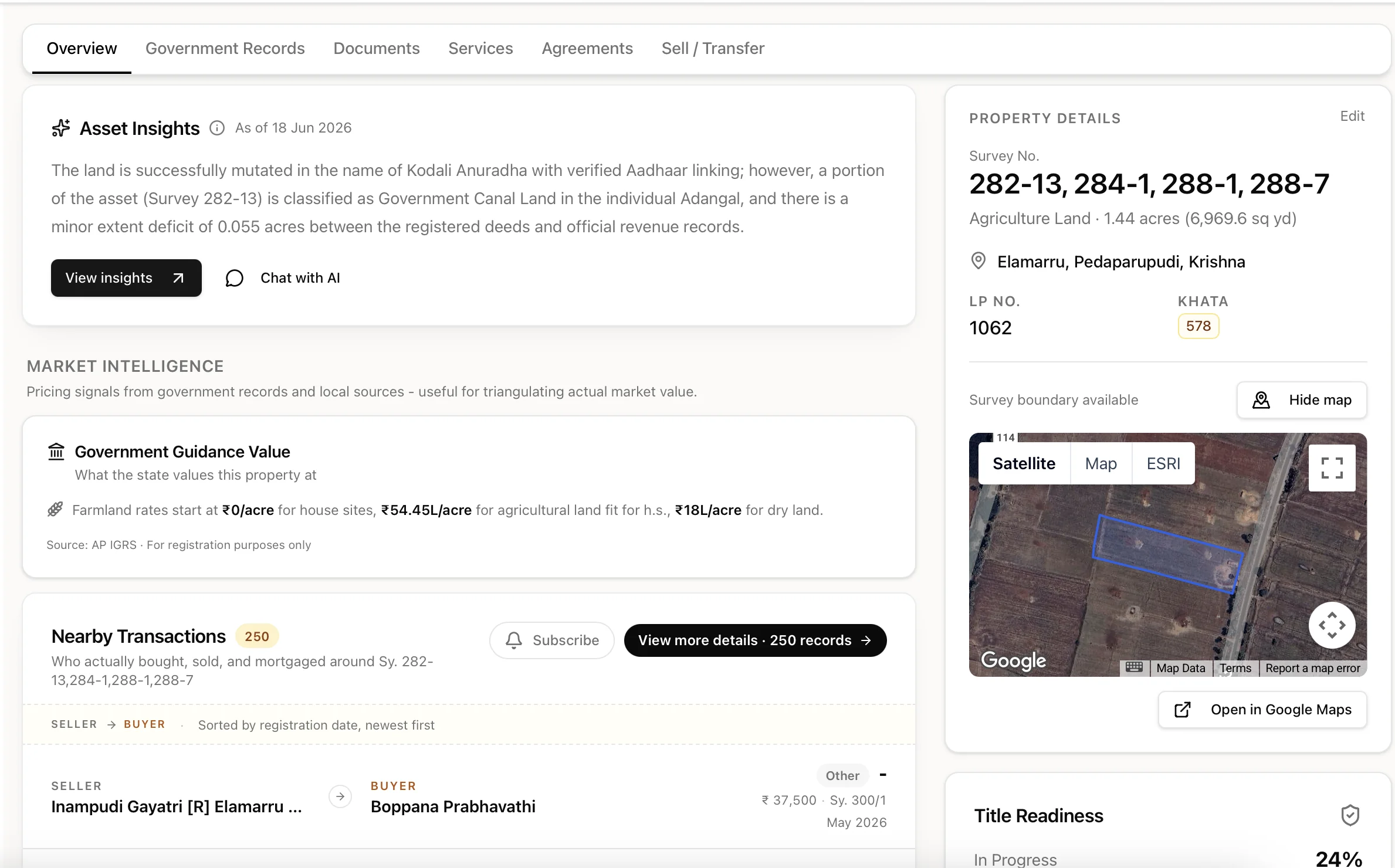
Task: Open the Overview tab
Action: pos(82,48)
